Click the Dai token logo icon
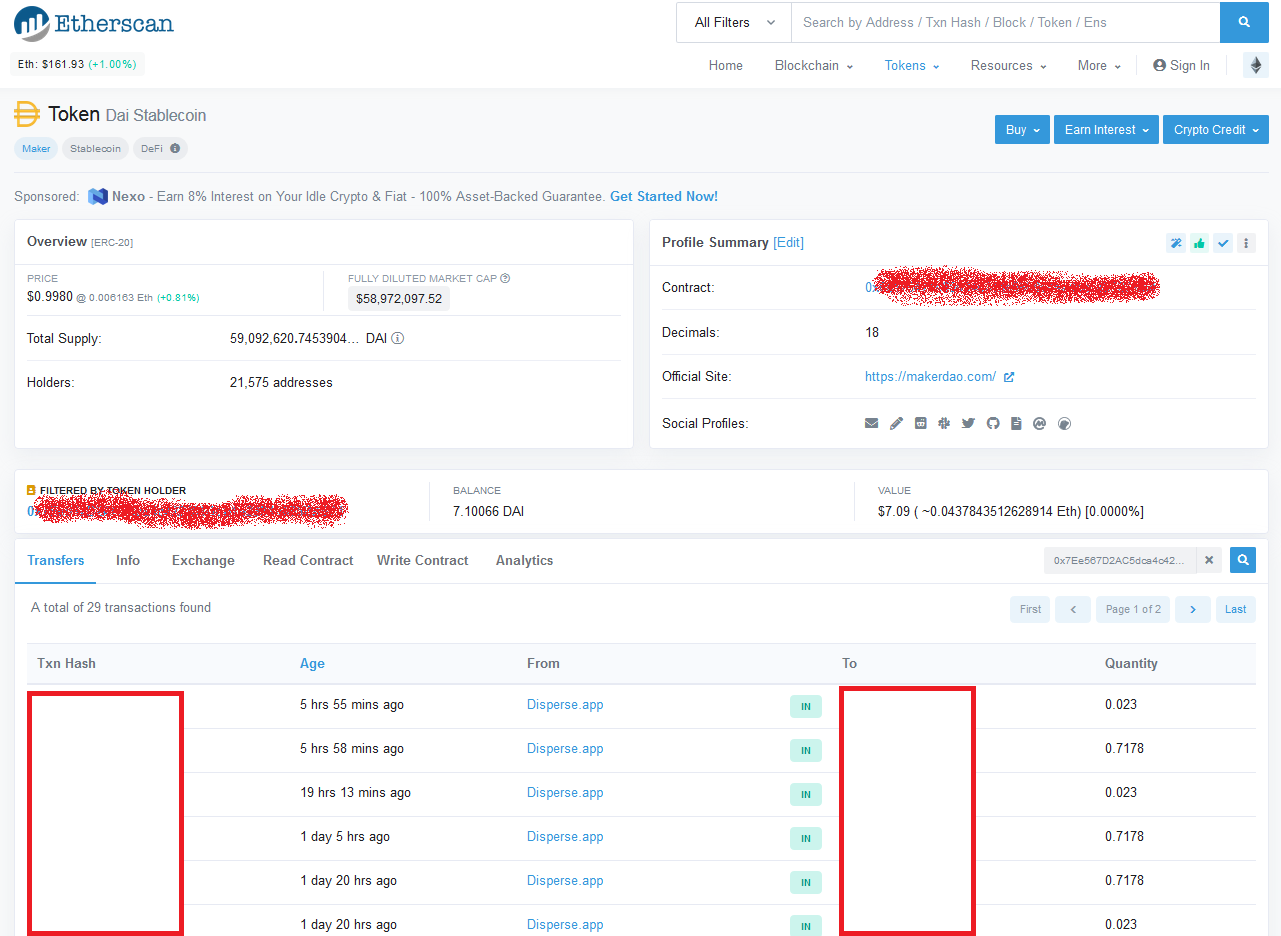The height and width of the screenshot is (936, 1281). 27,114
